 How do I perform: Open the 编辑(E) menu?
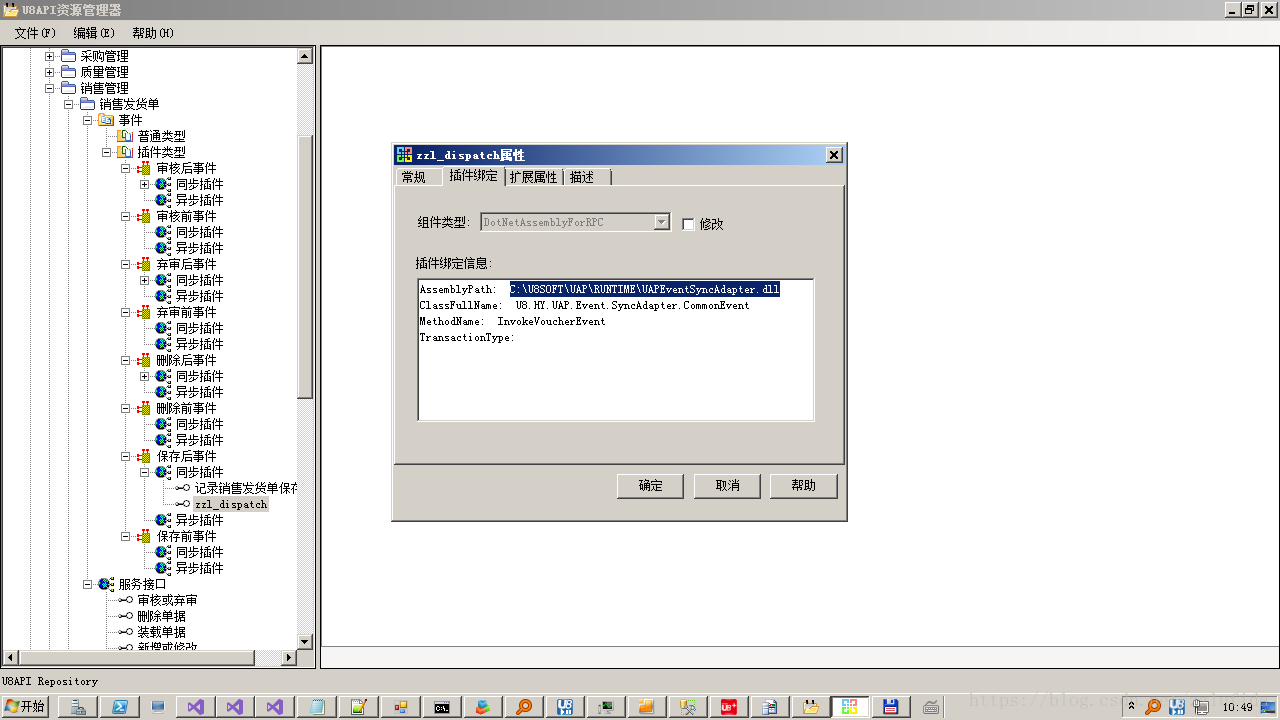point(94,33)
